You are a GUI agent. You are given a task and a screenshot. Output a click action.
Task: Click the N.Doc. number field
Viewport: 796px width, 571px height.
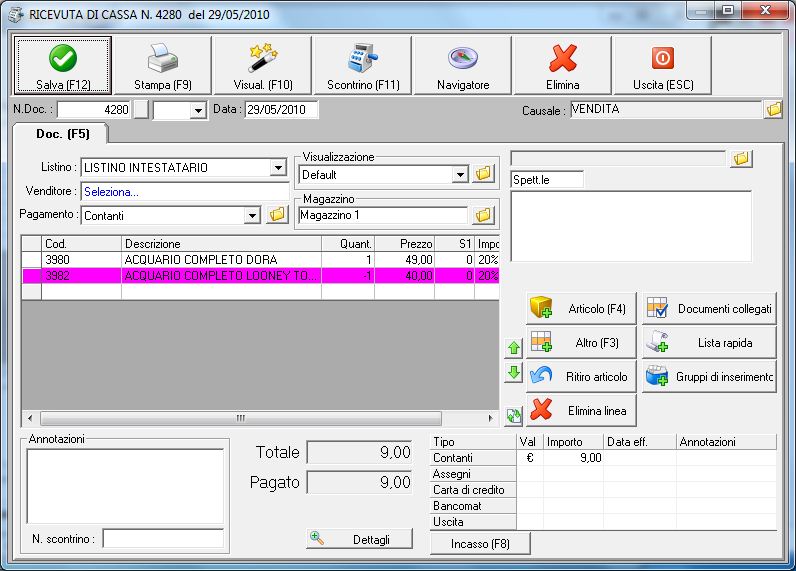click(x=94, y=110)
